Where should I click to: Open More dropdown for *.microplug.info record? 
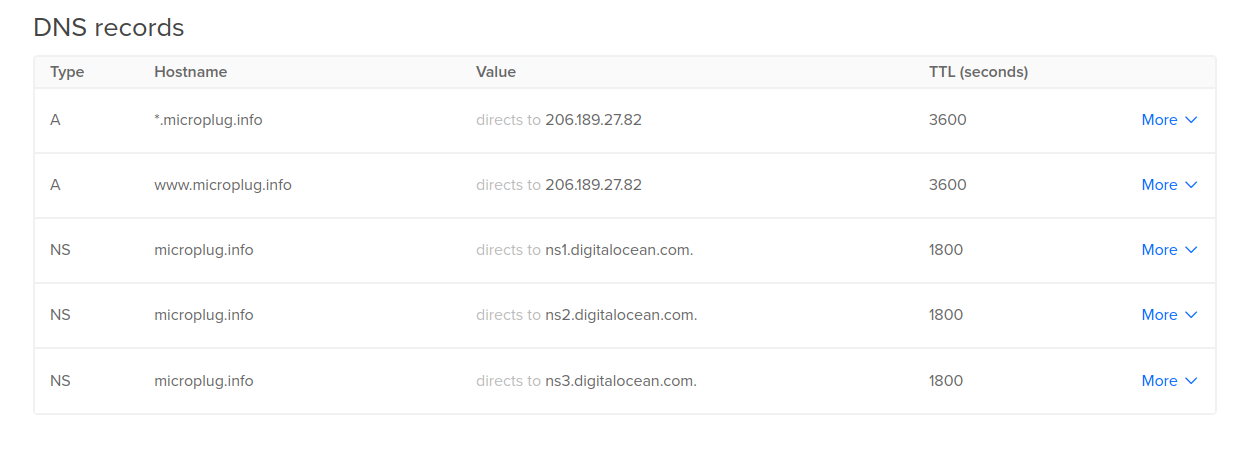coord(1168,120)
